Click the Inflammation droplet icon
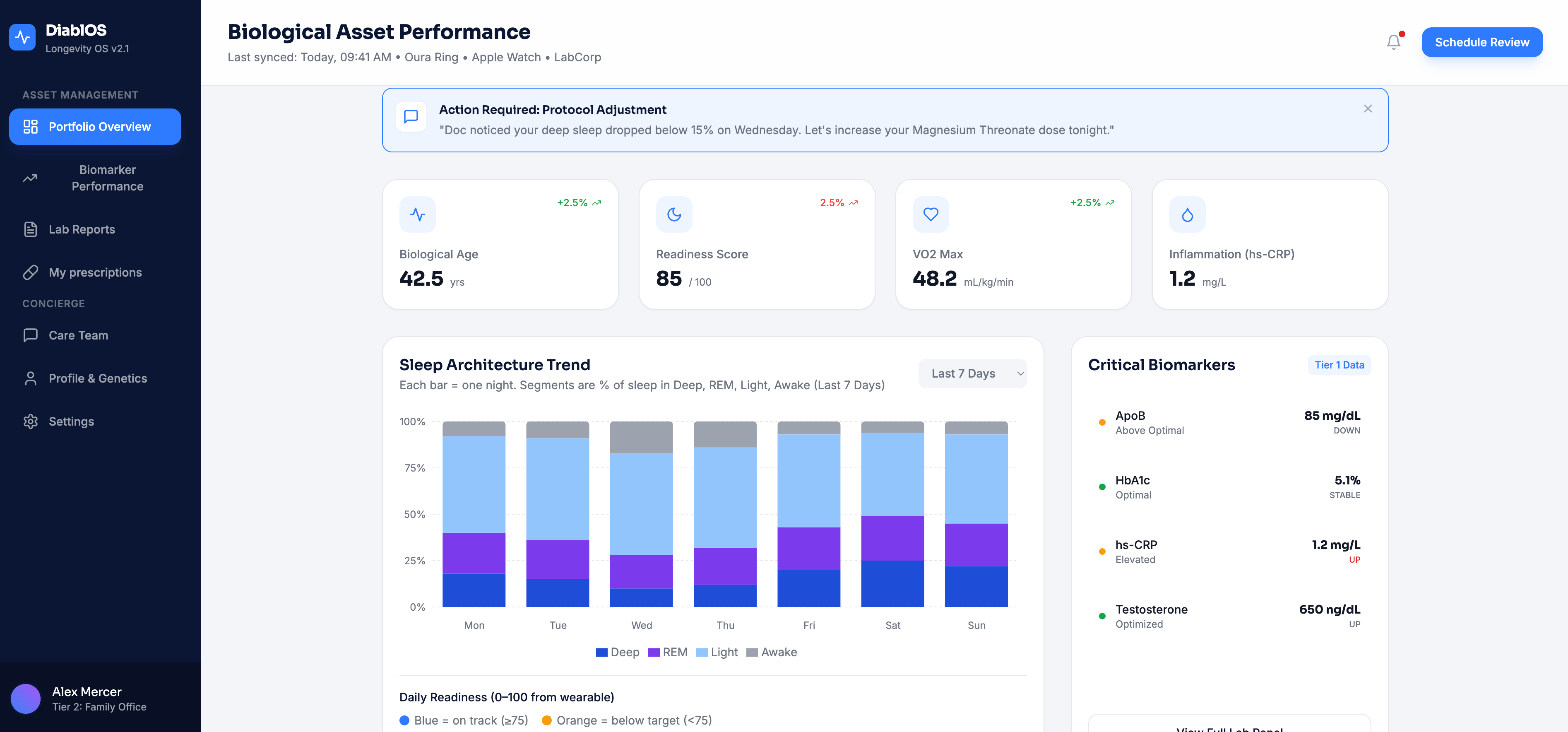1568x732 pixels. click(x=1187, y=214)
